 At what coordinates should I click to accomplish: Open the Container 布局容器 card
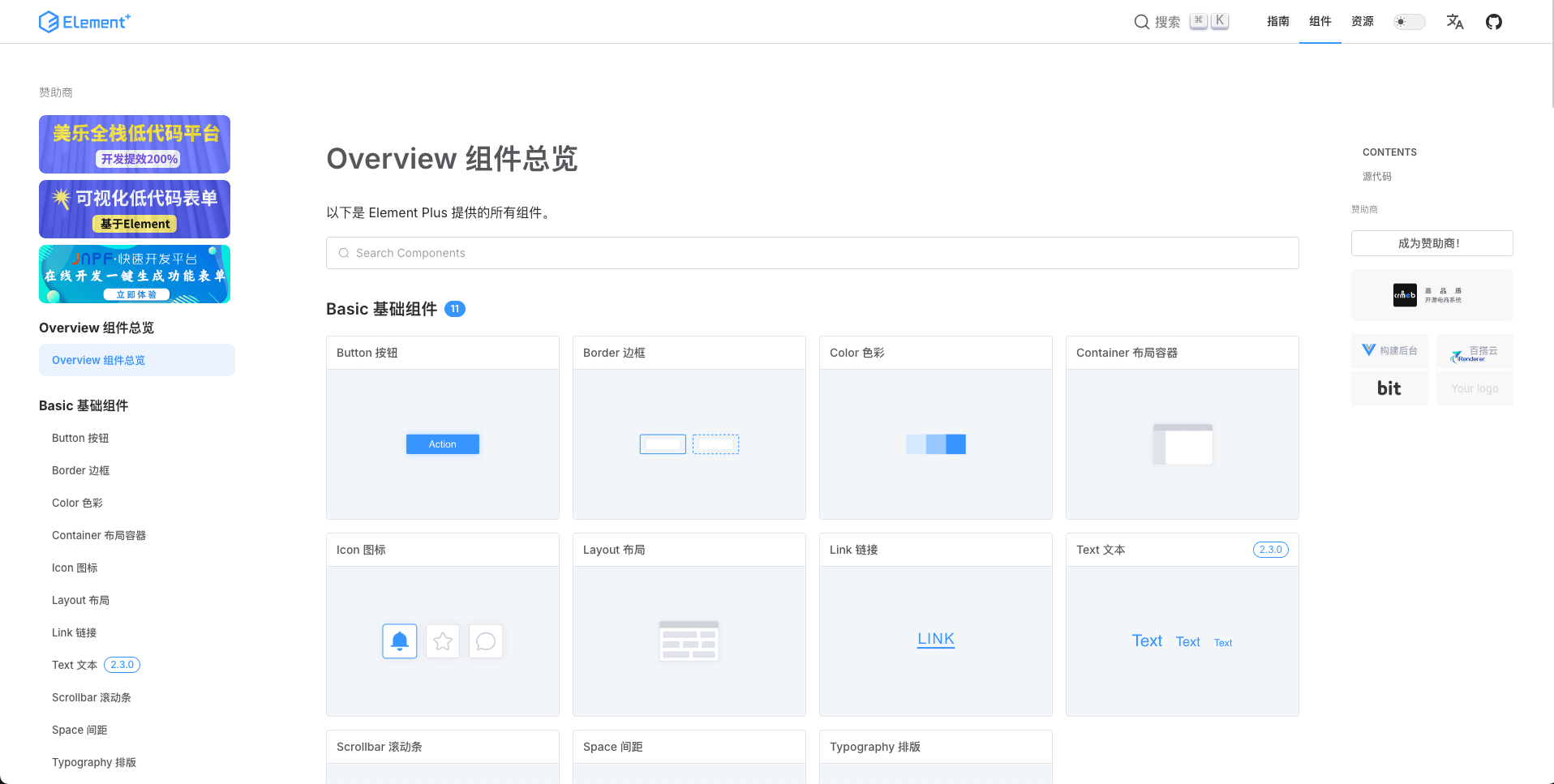click(x=1182, y=427)
